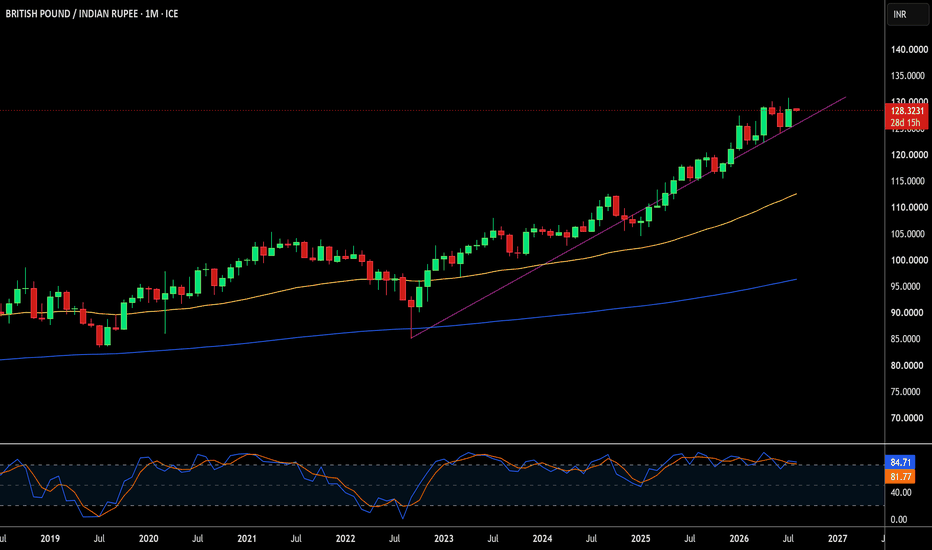
Task: Click the 40.00 level on the oscillator scale
Action: [x=900, y=492]
